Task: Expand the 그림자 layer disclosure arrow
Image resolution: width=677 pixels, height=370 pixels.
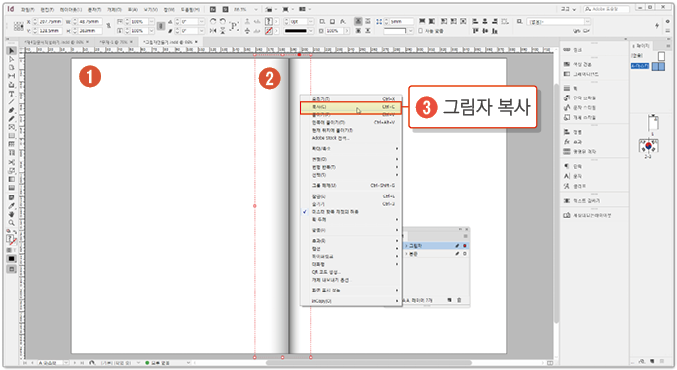Action: point(406,246)
